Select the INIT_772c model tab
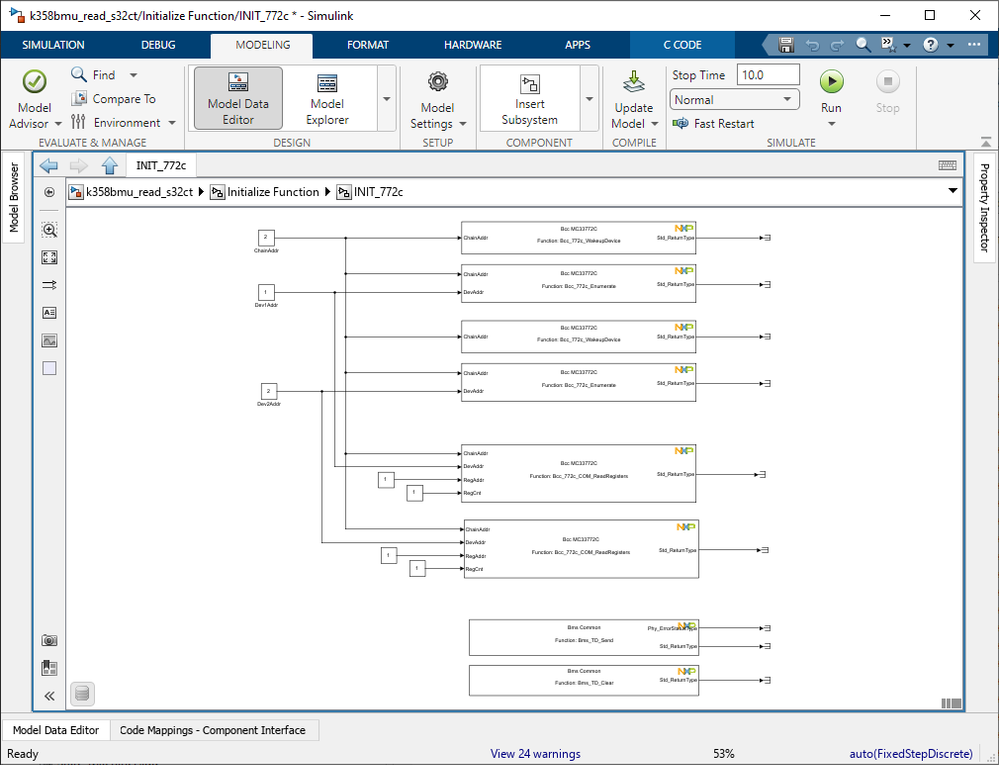 (161, 166)
